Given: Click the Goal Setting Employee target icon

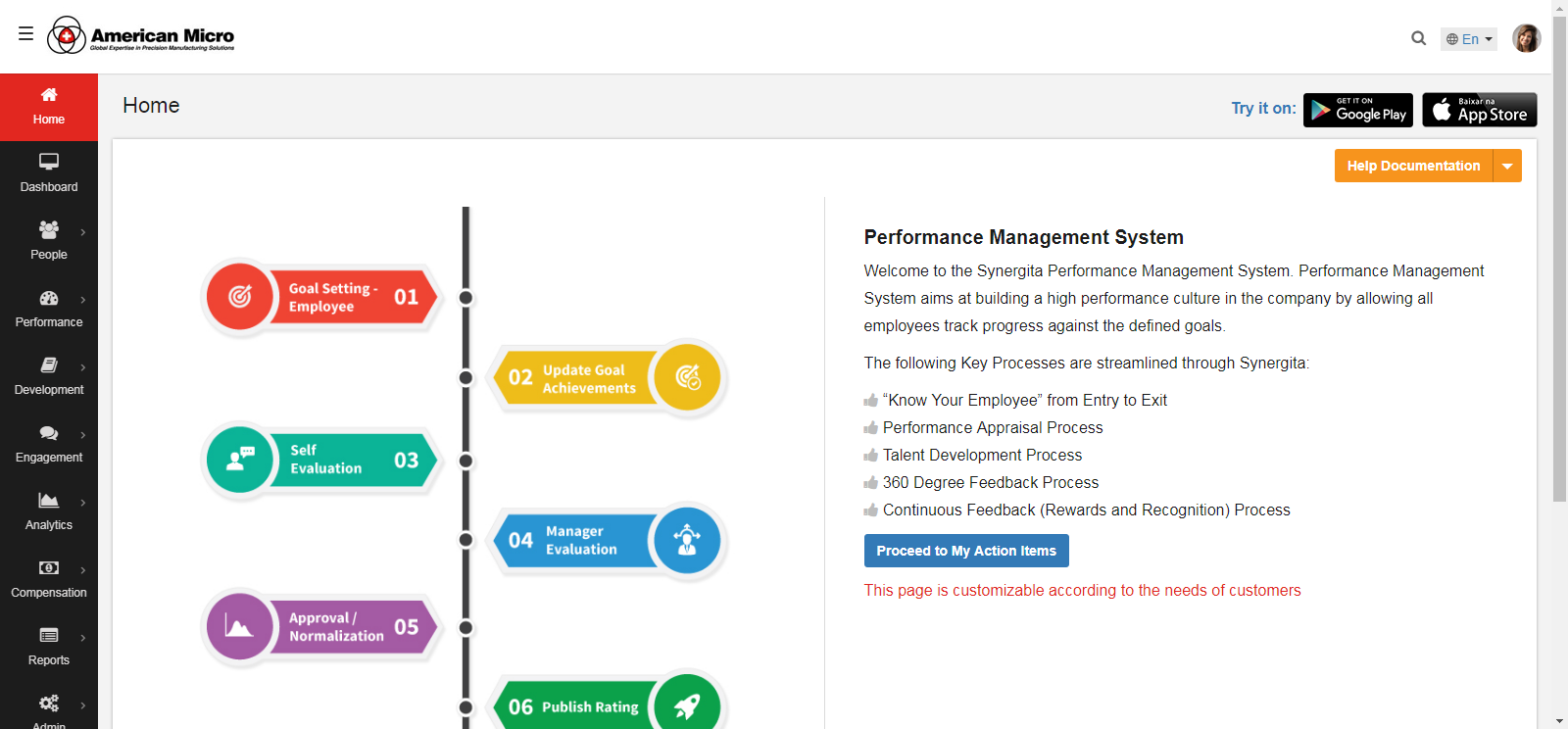Looking at the screenshot, I should (240, 297).
